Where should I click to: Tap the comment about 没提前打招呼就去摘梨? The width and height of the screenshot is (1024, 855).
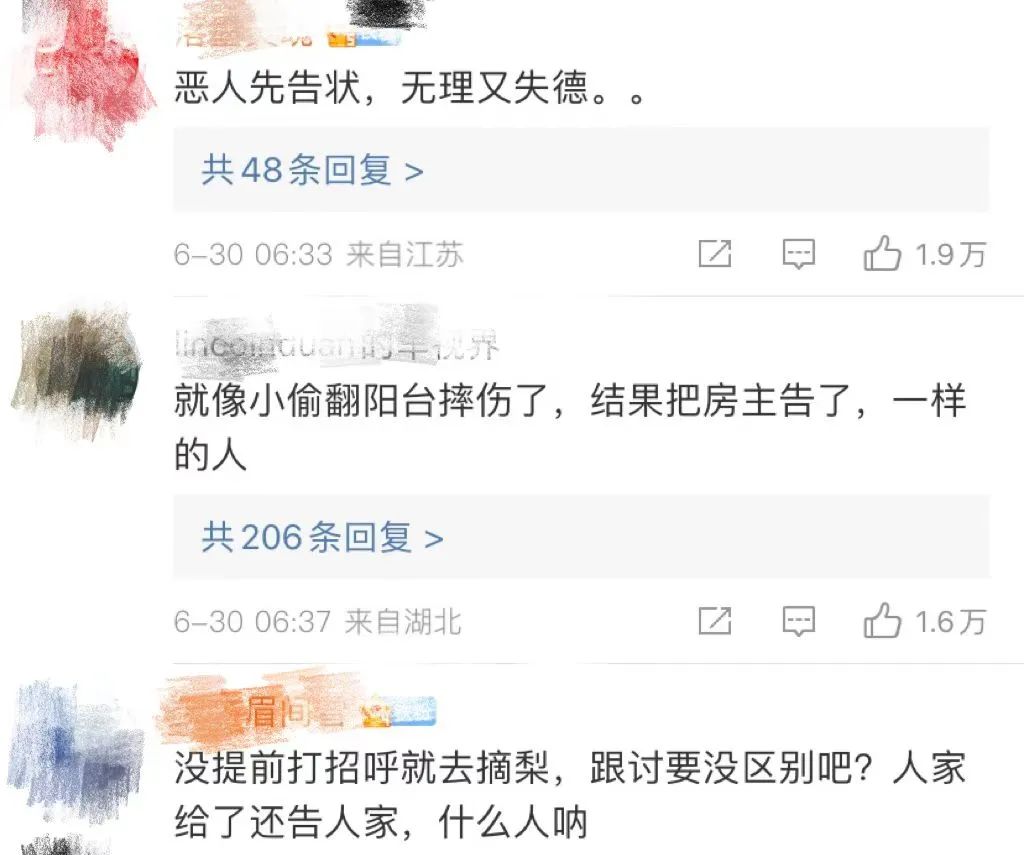[x=569, y=795]
